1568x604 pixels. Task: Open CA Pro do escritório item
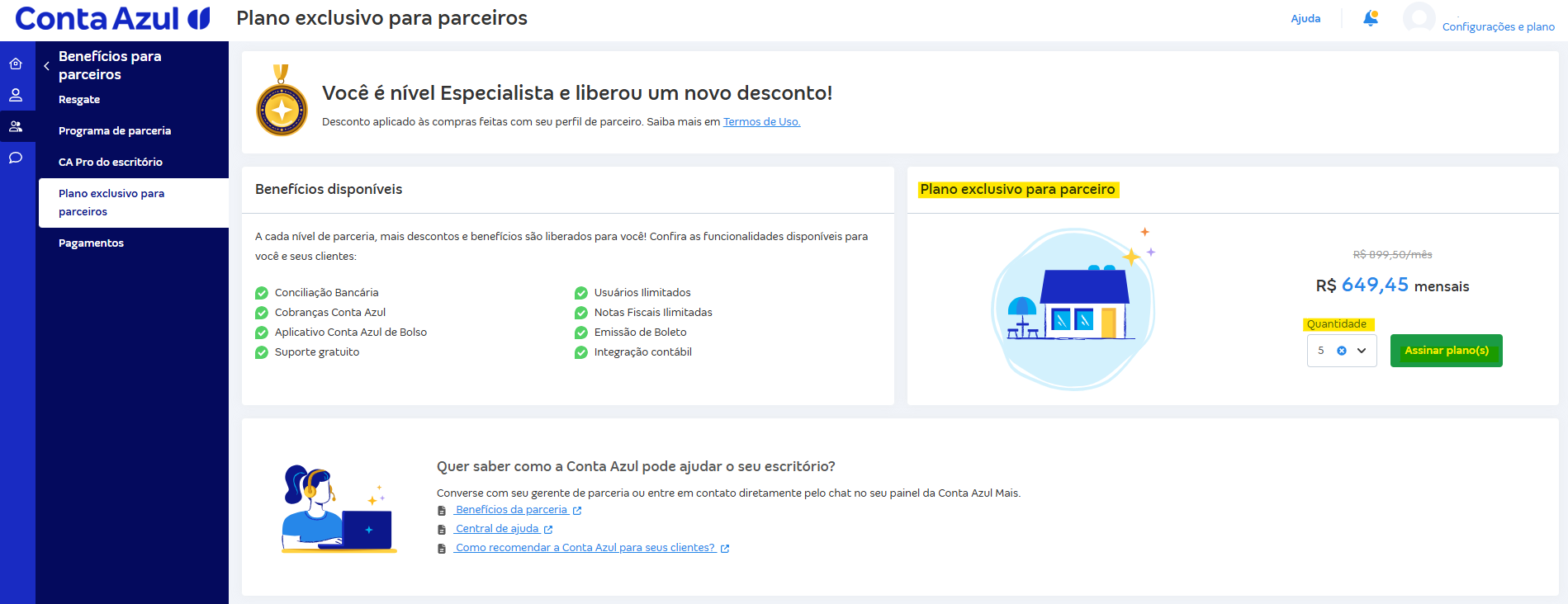coord(111,162)
